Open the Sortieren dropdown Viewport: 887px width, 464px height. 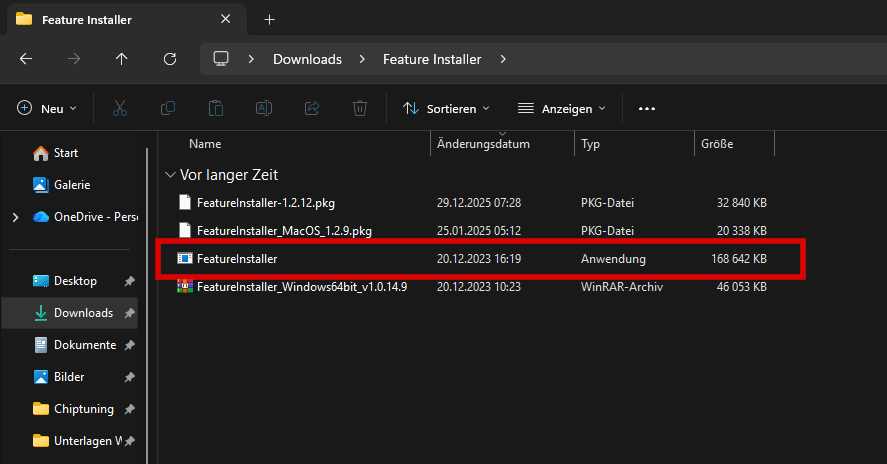(x=446, y=108)
